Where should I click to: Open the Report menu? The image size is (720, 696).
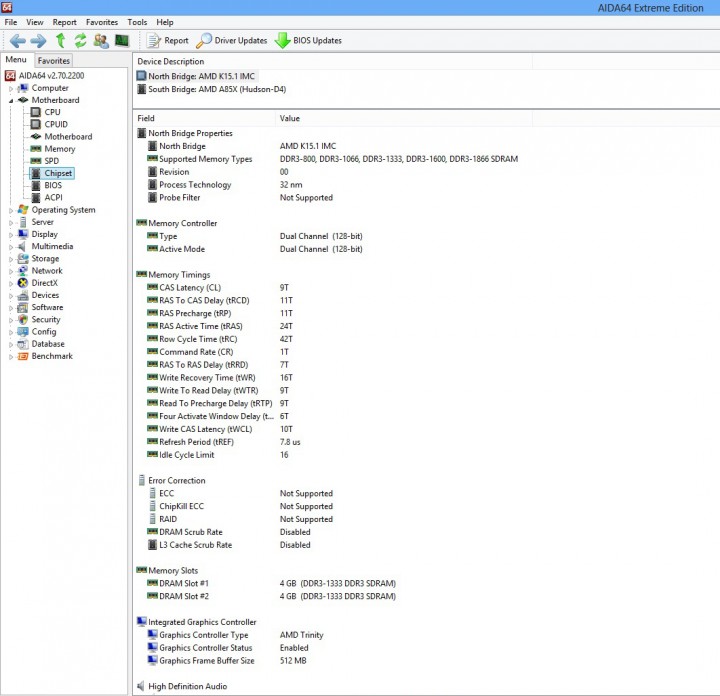coord(64,22)
